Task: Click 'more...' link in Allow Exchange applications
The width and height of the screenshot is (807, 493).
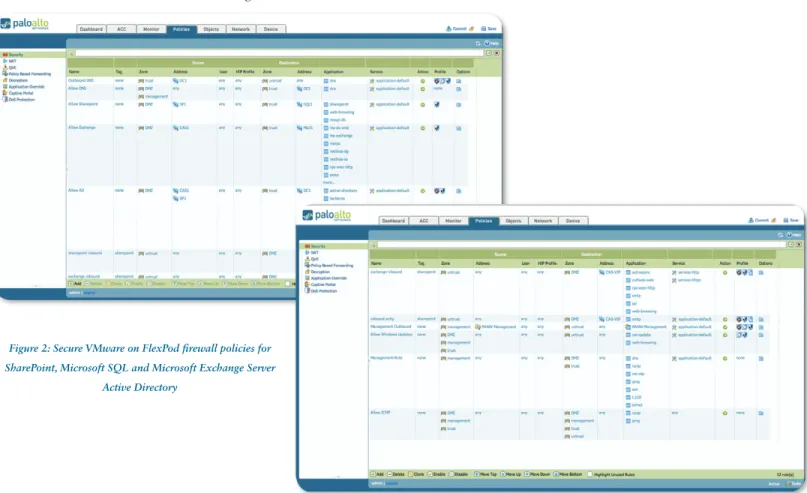Action: (328, 183)
